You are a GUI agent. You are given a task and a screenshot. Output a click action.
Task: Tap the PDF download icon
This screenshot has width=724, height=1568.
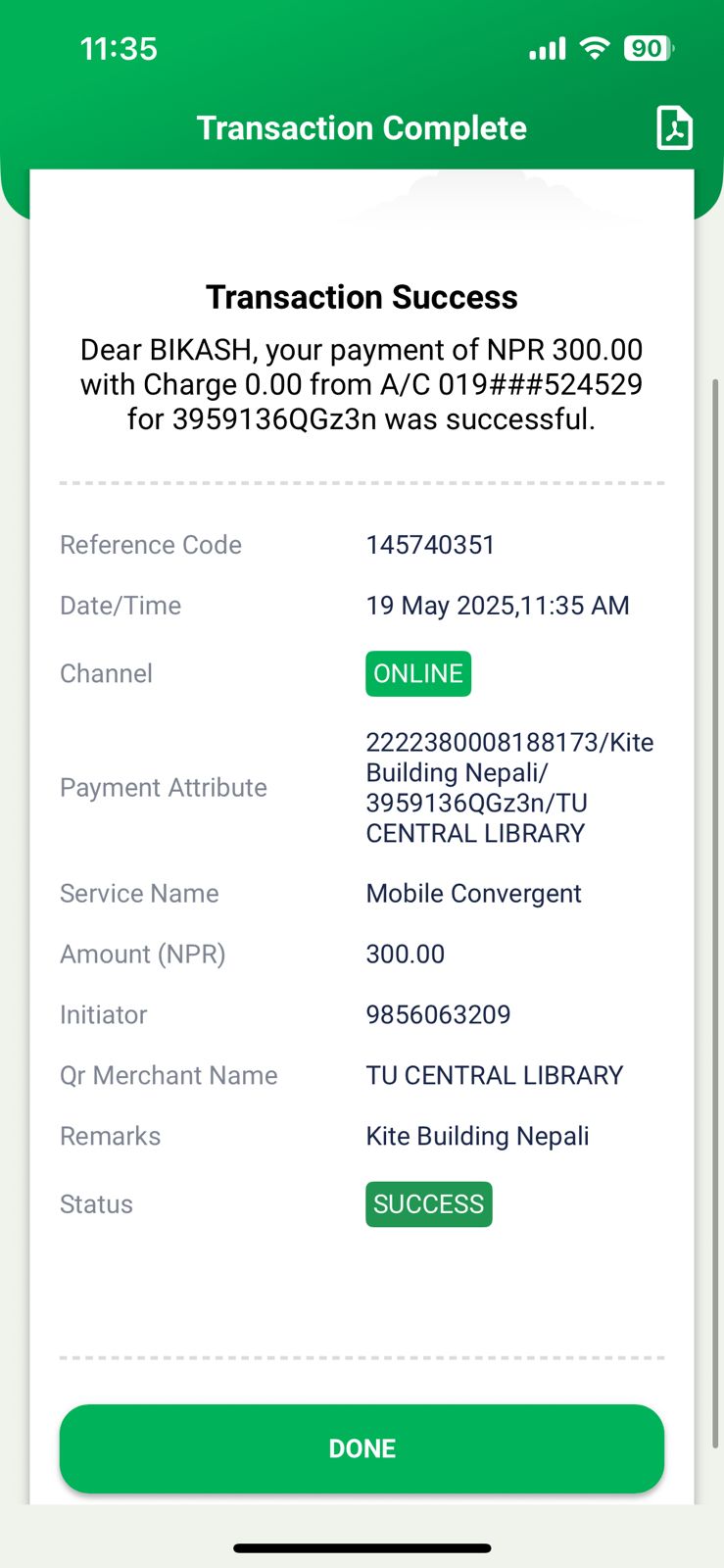click(x=674, y=128)
